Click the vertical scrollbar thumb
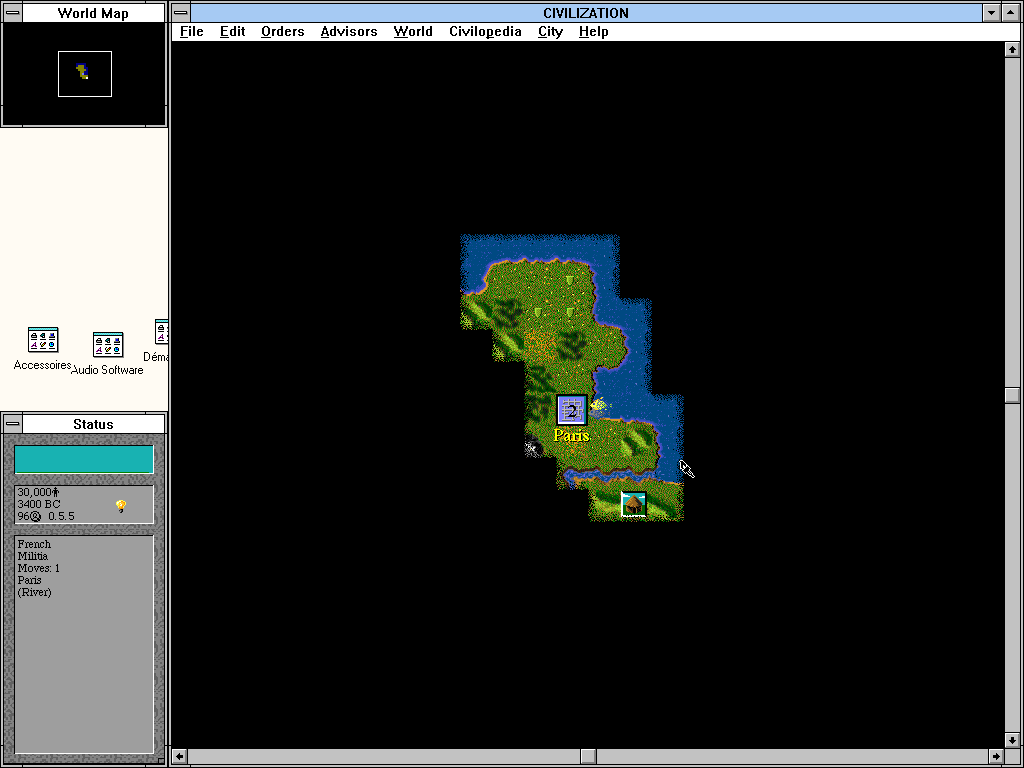1024x768 pixels. click(1012, 394)
